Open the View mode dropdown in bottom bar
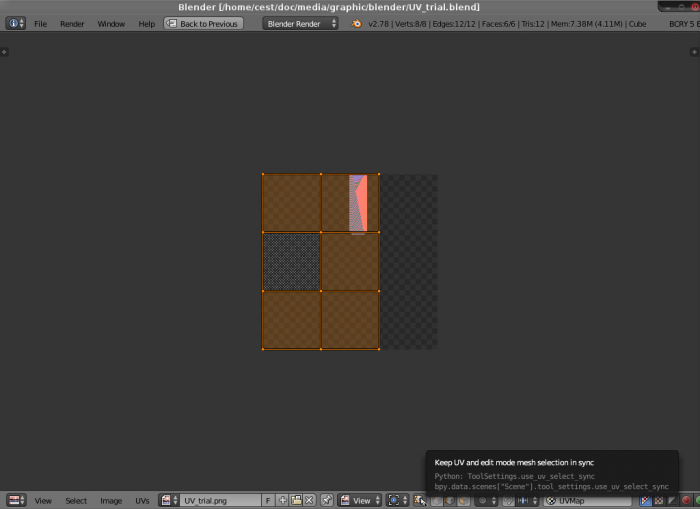The width and height of the screenshot is (700, 509). pos(360,500)
